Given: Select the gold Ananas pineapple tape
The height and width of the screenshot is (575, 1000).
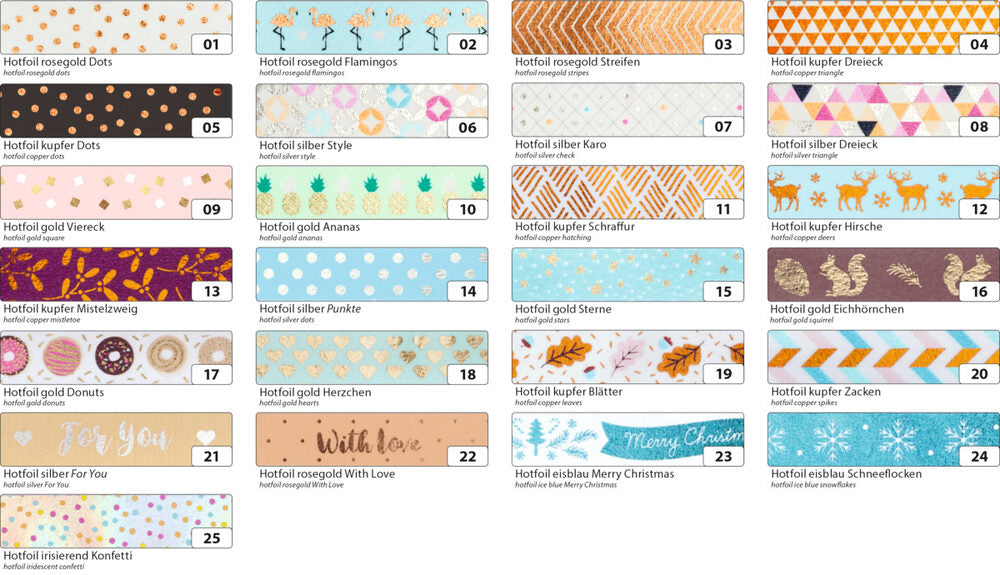Looking at the screenshot, I should [372, 193].
